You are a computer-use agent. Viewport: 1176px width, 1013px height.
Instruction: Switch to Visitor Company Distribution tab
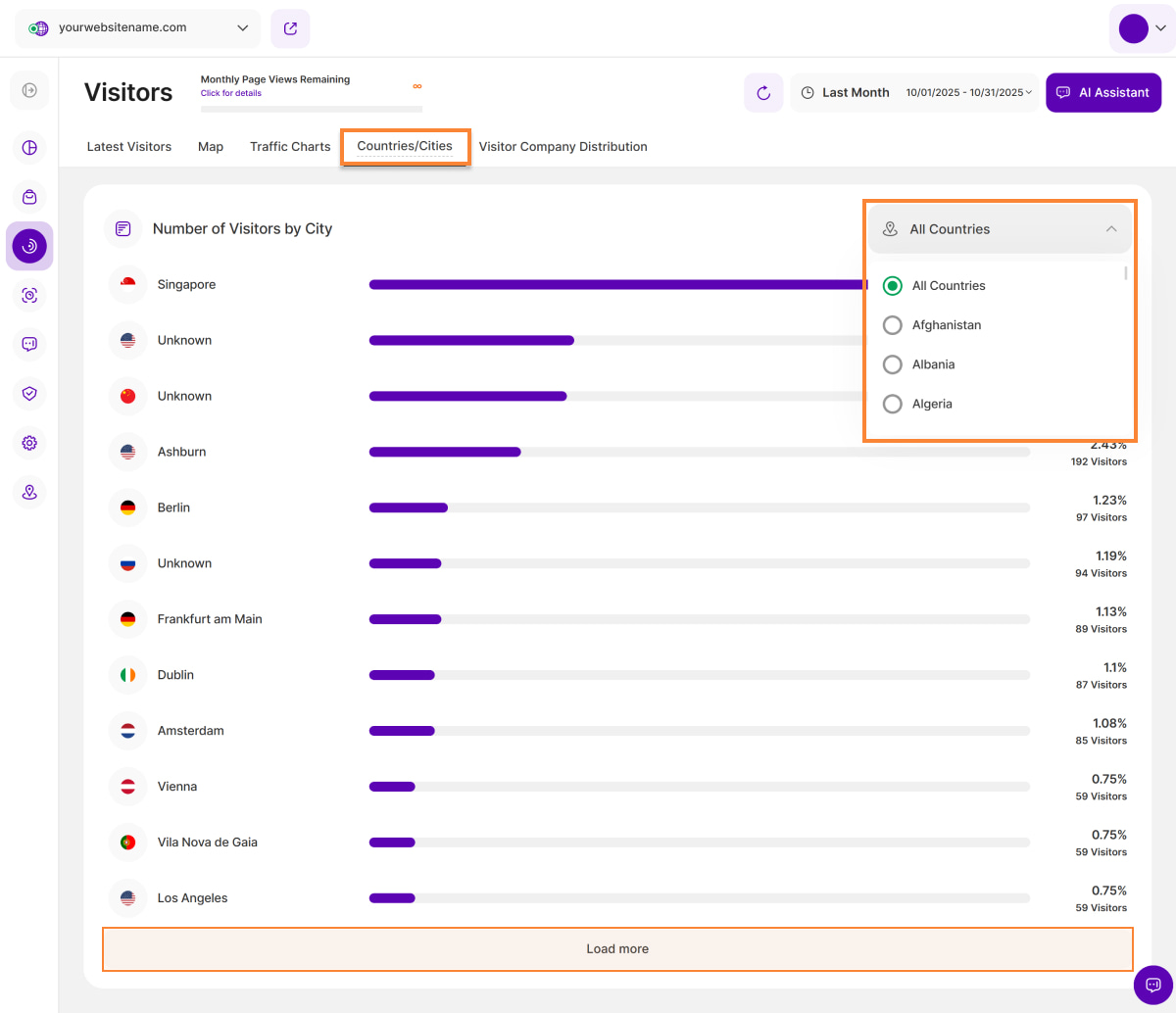pos(563,147)
